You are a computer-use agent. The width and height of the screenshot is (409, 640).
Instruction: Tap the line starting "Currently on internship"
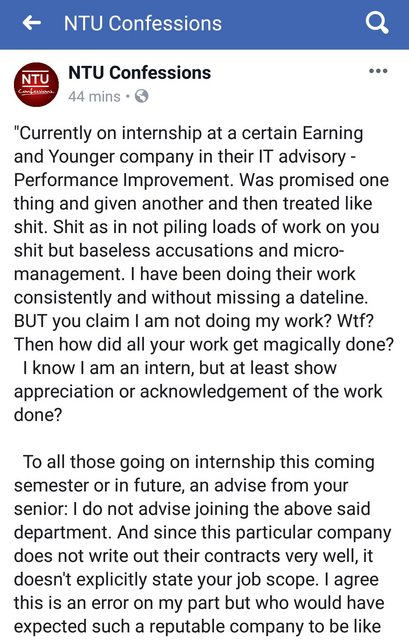coord(188,133)
